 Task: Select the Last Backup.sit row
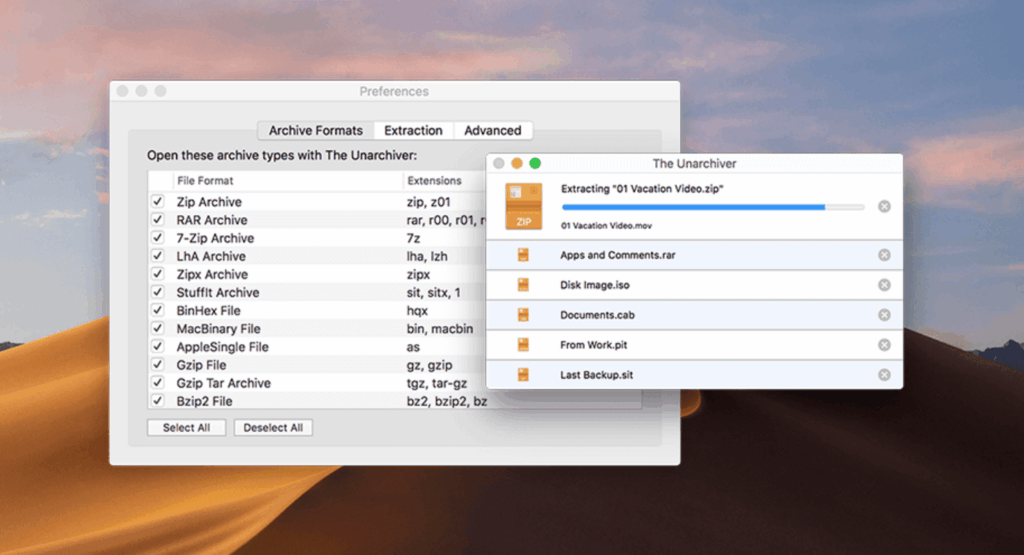click(x=695, y=375)
